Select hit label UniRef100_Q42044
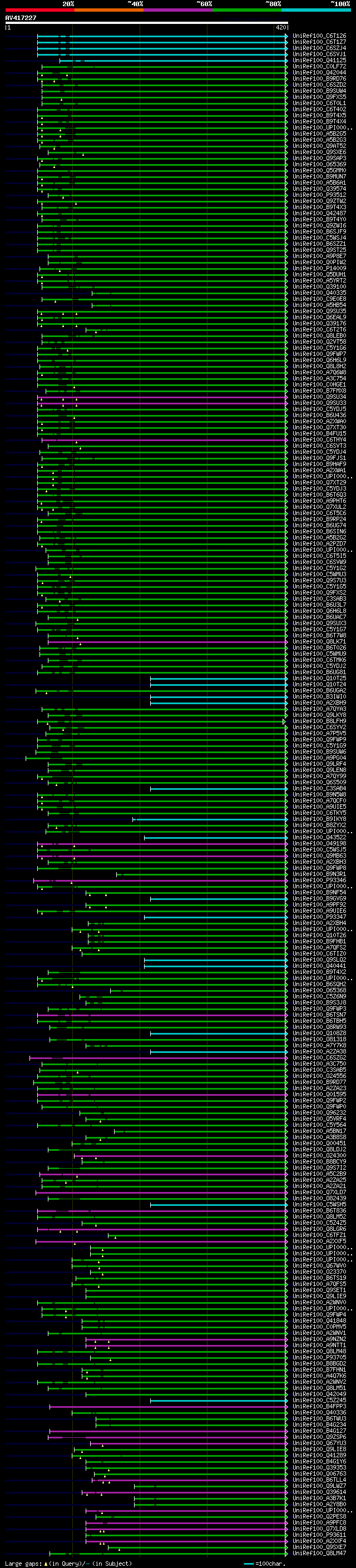This screenshot has height=1568, width=356. click(319, 73)
